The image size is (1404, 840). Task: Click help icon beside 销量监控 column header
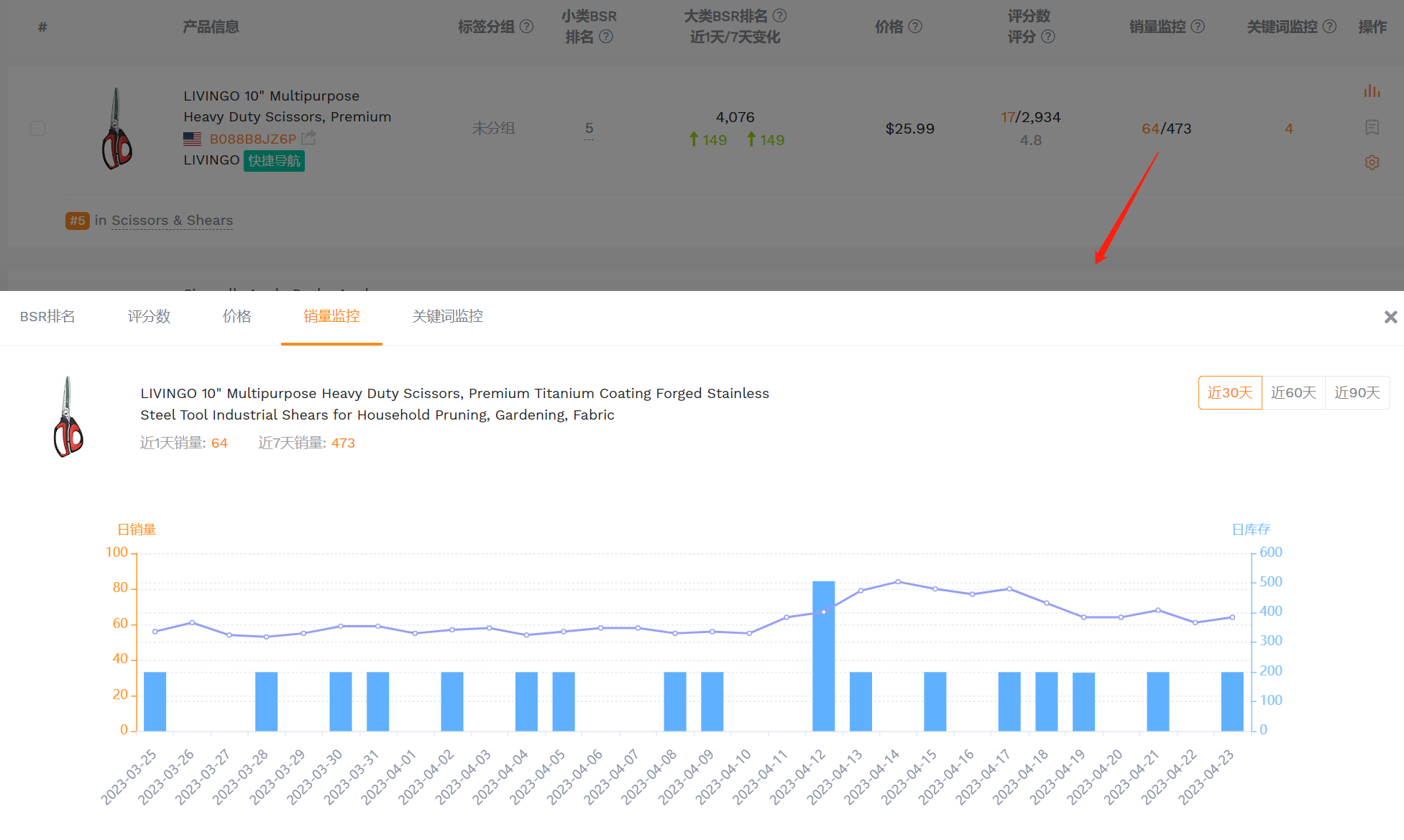[x=1198, y=27]
